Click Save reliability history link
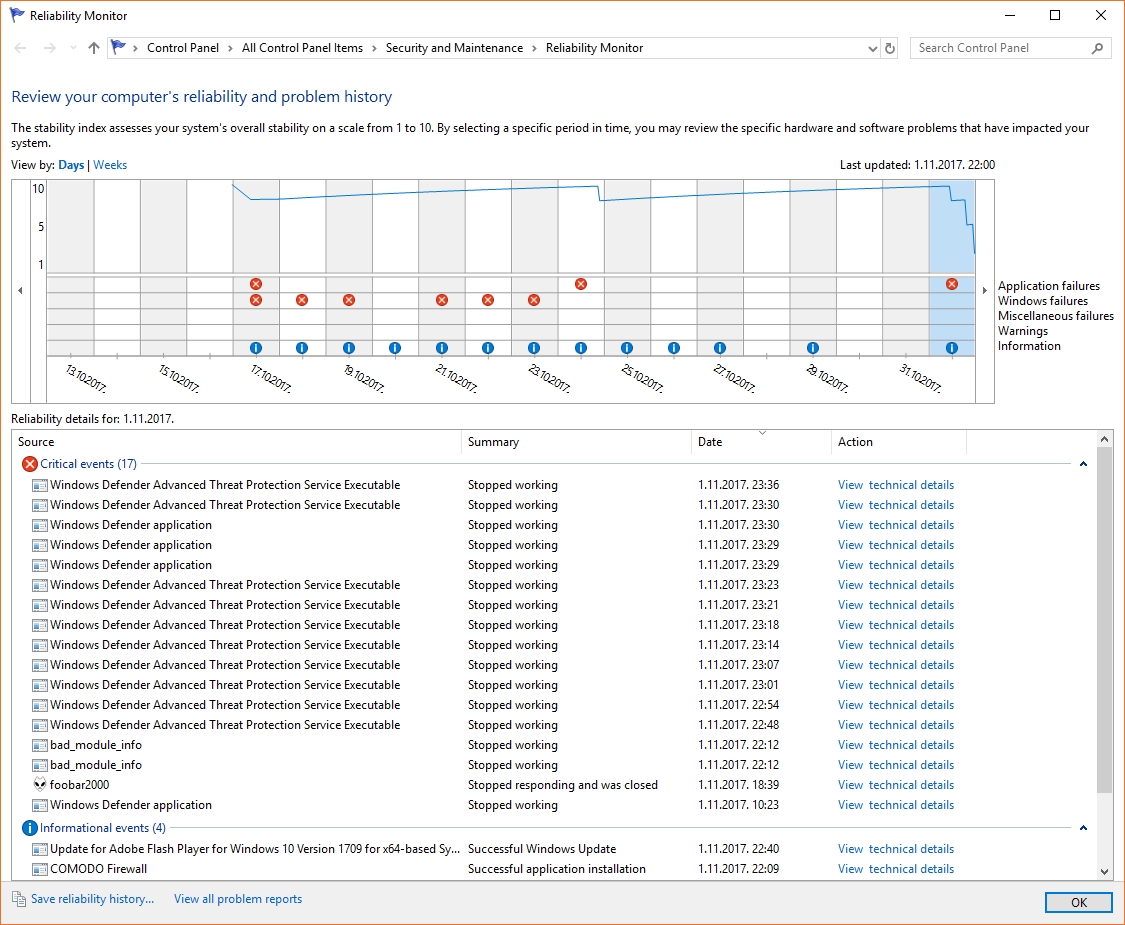 coord(92,899)
